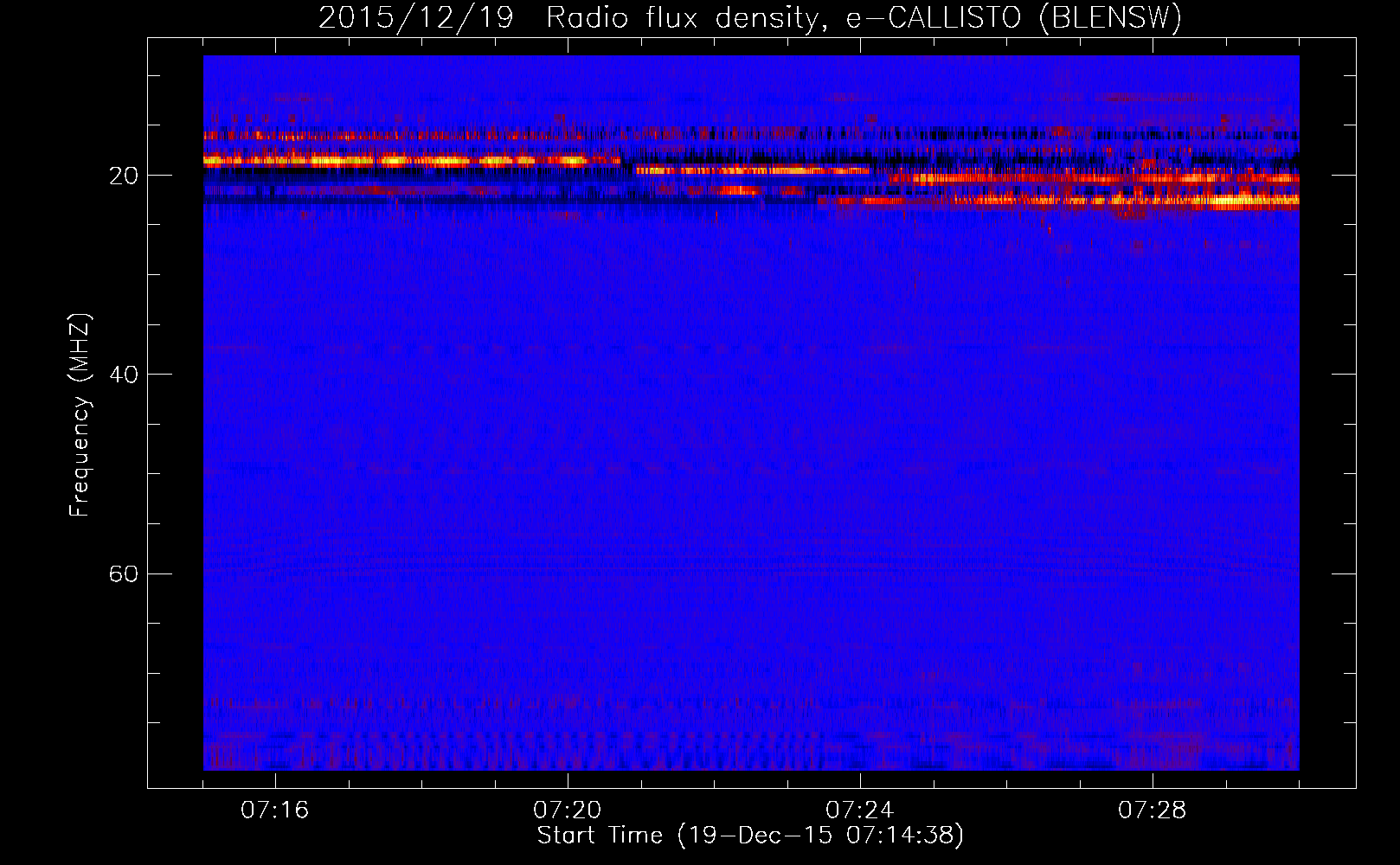
Task: Click the 07:24 time axis label
Action: pyautogui.click(x=860, y=811)
